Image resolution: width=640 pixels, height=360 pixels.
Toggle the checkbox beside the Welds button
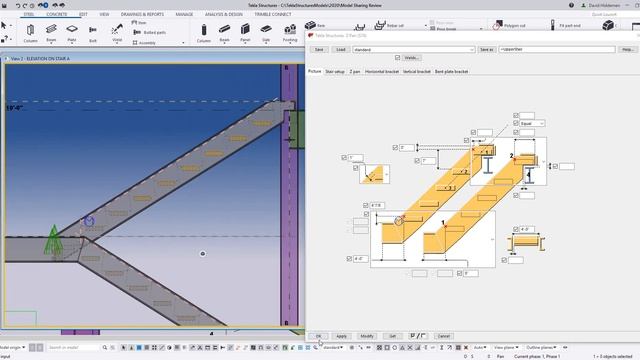click(398, 58)
